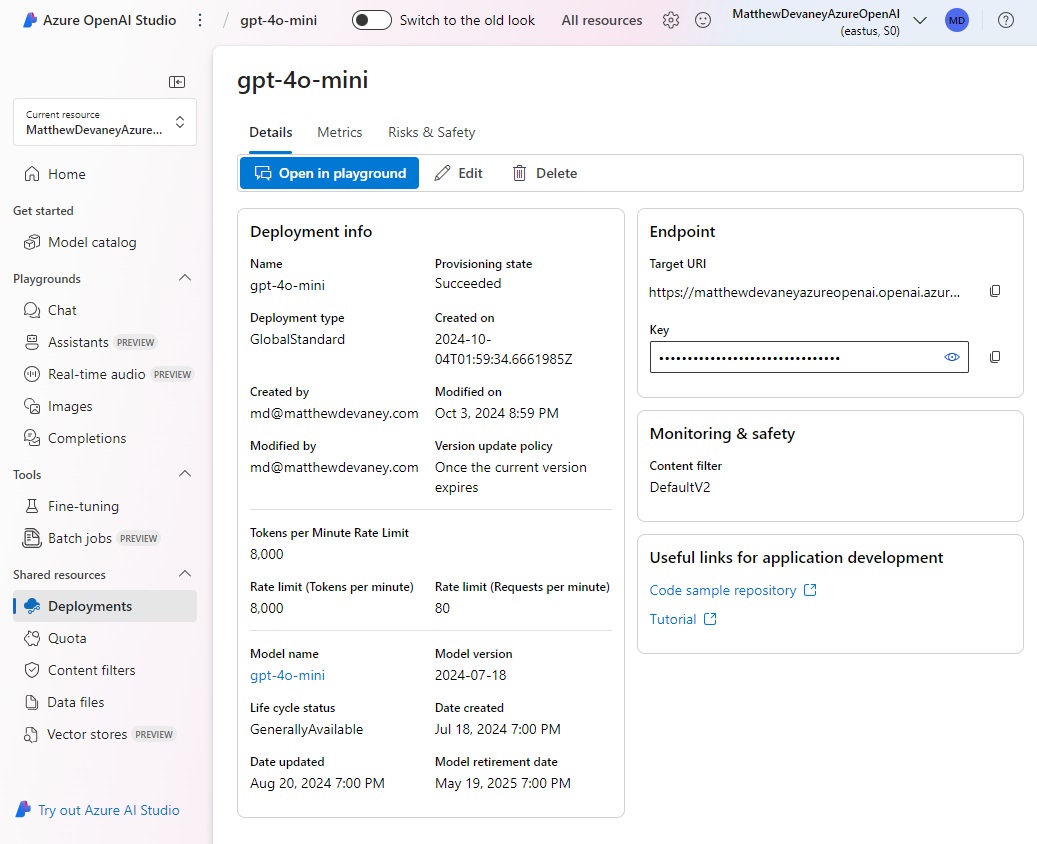The image size is (1037, 844).
Task: Collapse the left navigation sidebar
Action: [177, 82]
